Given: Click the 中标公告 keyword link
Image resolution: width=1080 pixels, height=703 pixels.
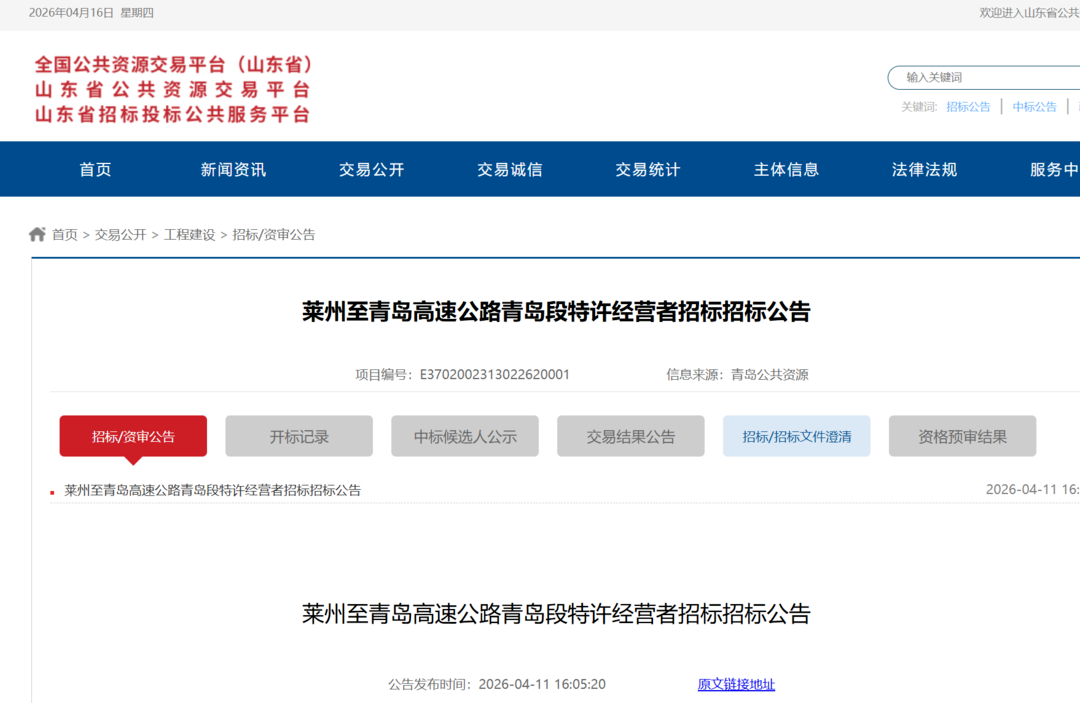Looking at the screenshot, I should tap(1034, 107).
